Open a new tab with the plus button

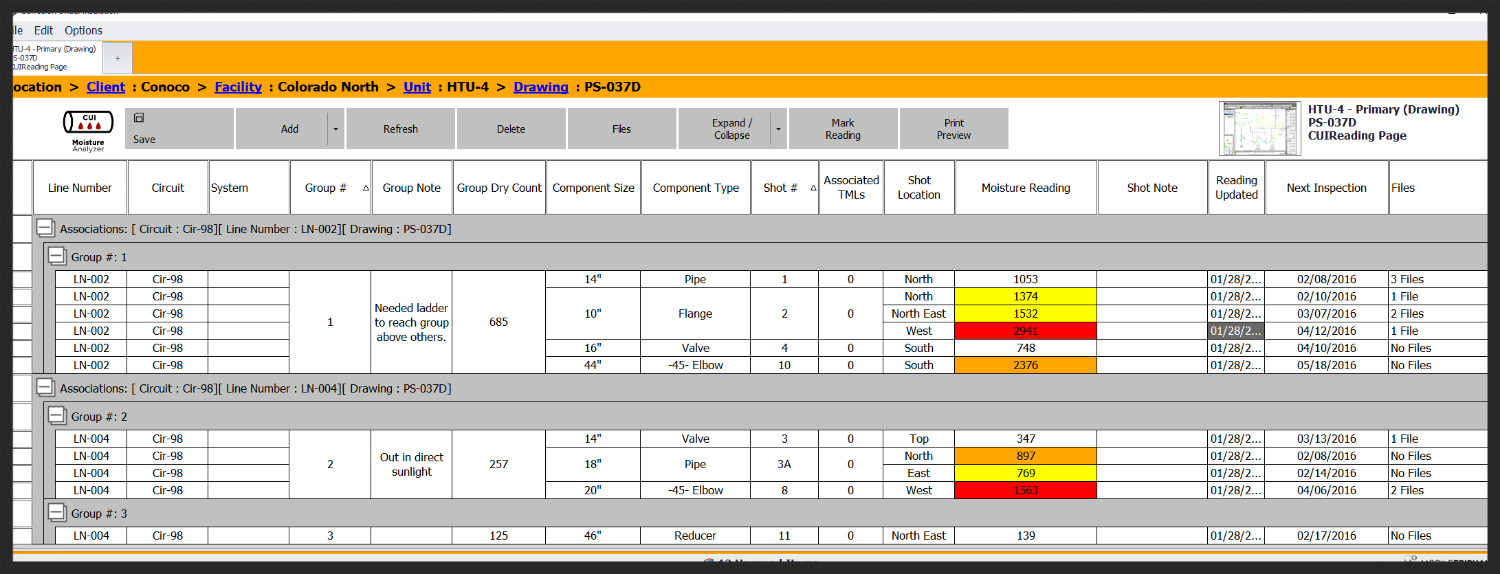tap(116, 58)
